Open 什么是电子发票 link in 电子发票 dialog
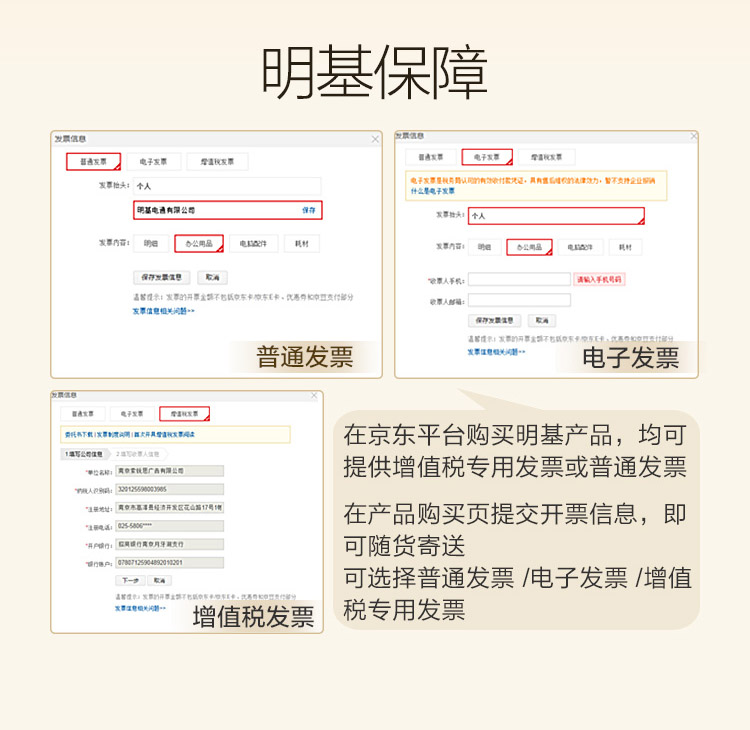The height and width of the screenshot is (730, 750). (432, 191)
